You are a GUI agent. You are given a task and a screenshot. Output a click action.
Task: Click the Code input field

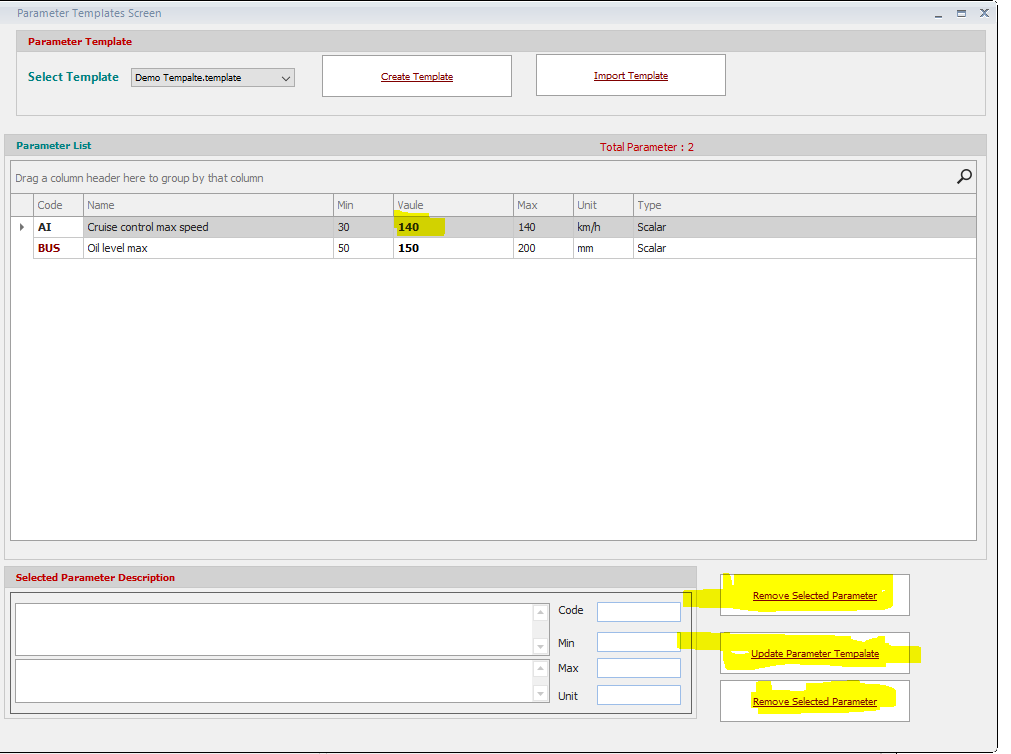coord(638,611)
